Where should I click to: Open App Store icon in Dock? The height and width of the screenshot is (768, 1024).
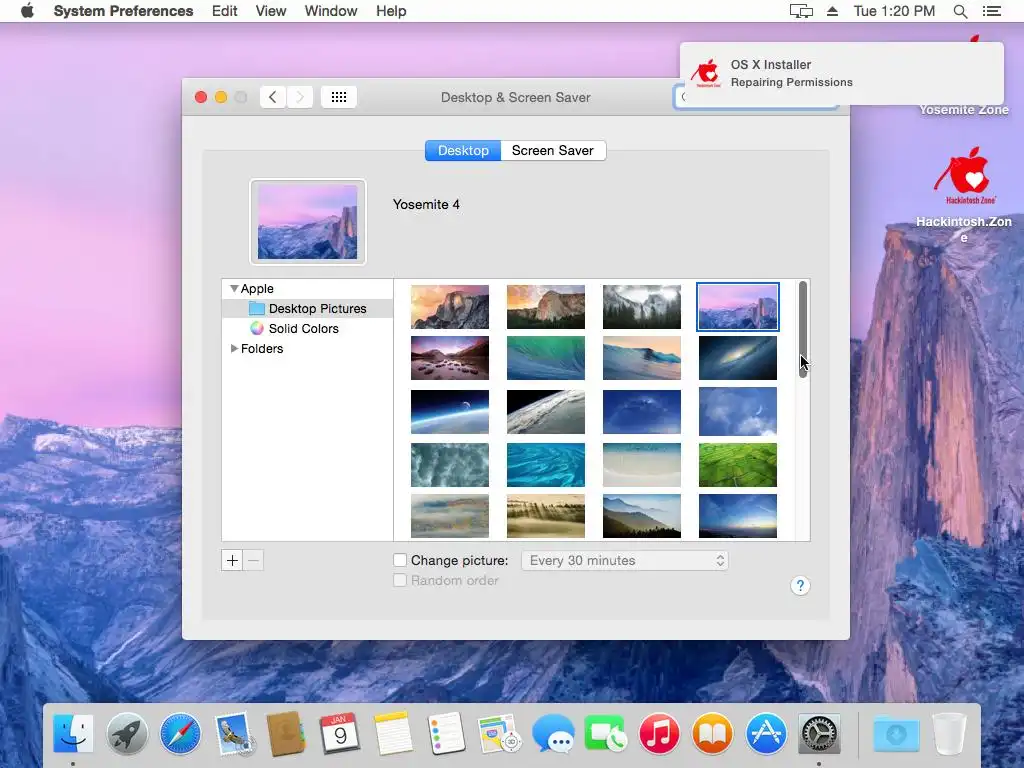tap(765, 733)
